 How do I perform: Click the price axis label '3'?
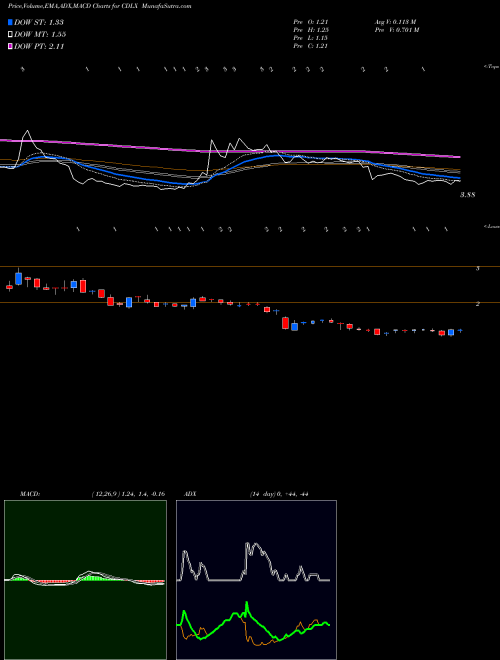click(477, 268)
